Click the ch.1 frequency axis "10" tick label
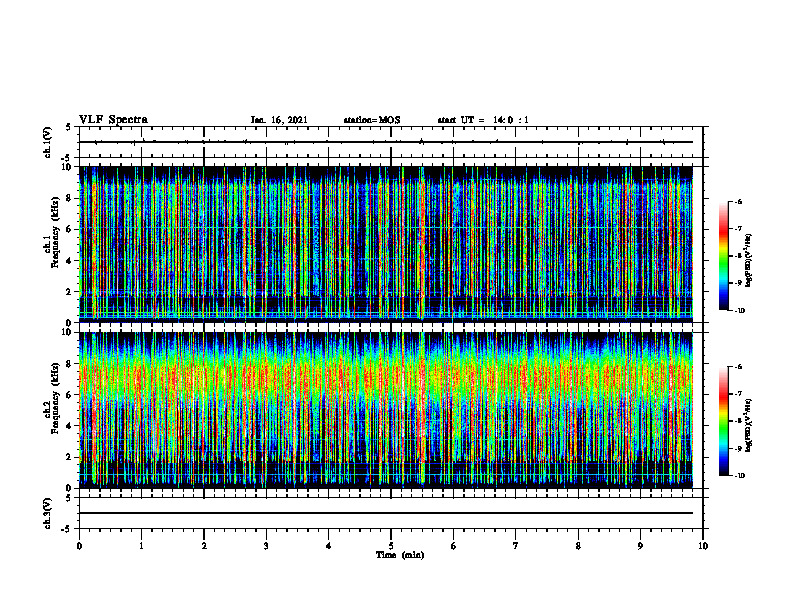Screen dimensions: 792x612 (x=69, y=167)
